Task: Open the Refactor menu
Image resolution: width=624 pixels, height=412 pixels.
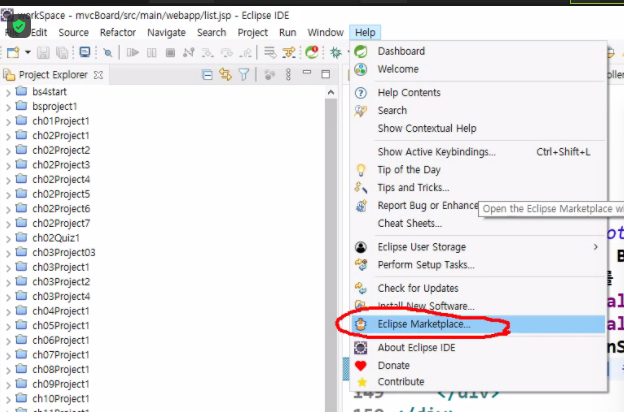Action: 118,32
